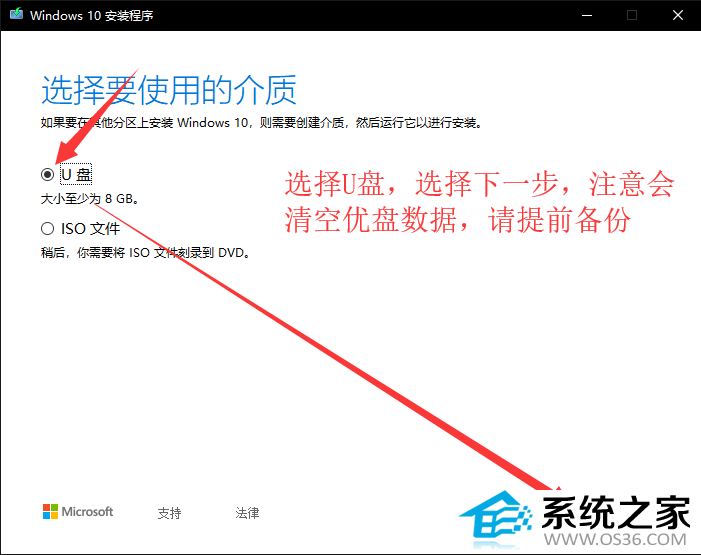Image resolution: width=701 pixels, height=555 pixels.
Task: Click the title text Windows 10 安装程序
Action: tap(92, 16)
